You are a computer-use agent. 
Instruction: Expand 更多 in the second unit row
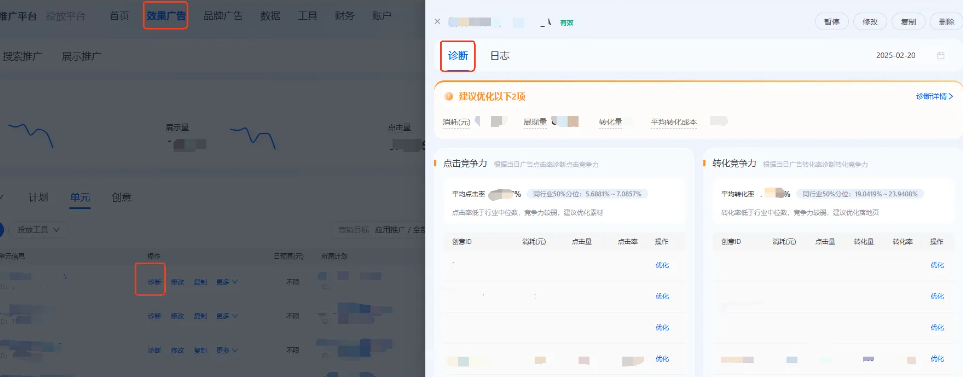tap(227, 316)
